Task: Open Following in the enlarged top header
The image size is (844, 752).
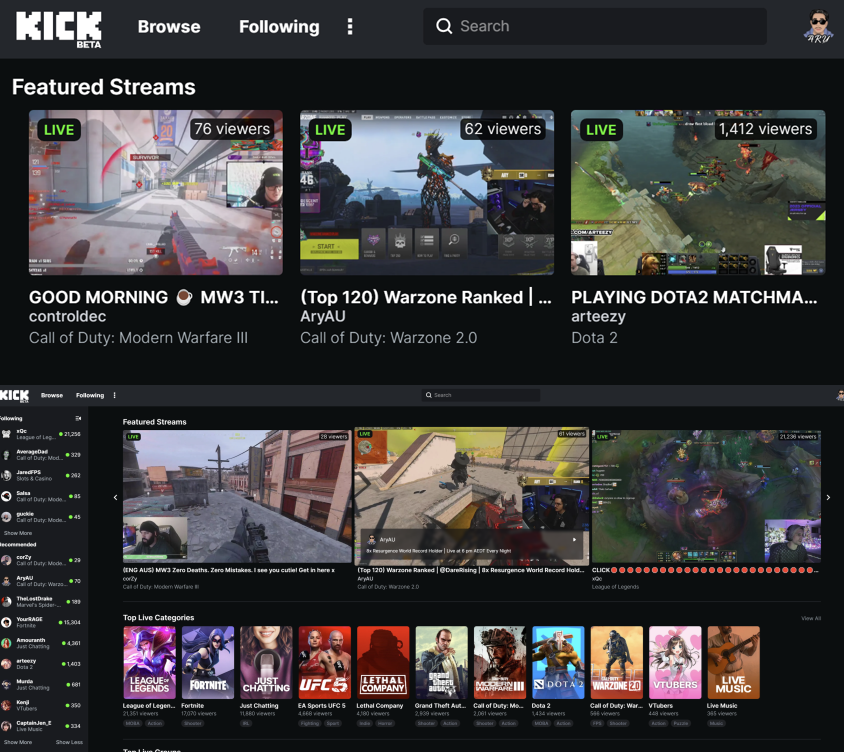Action: (279, 26)
